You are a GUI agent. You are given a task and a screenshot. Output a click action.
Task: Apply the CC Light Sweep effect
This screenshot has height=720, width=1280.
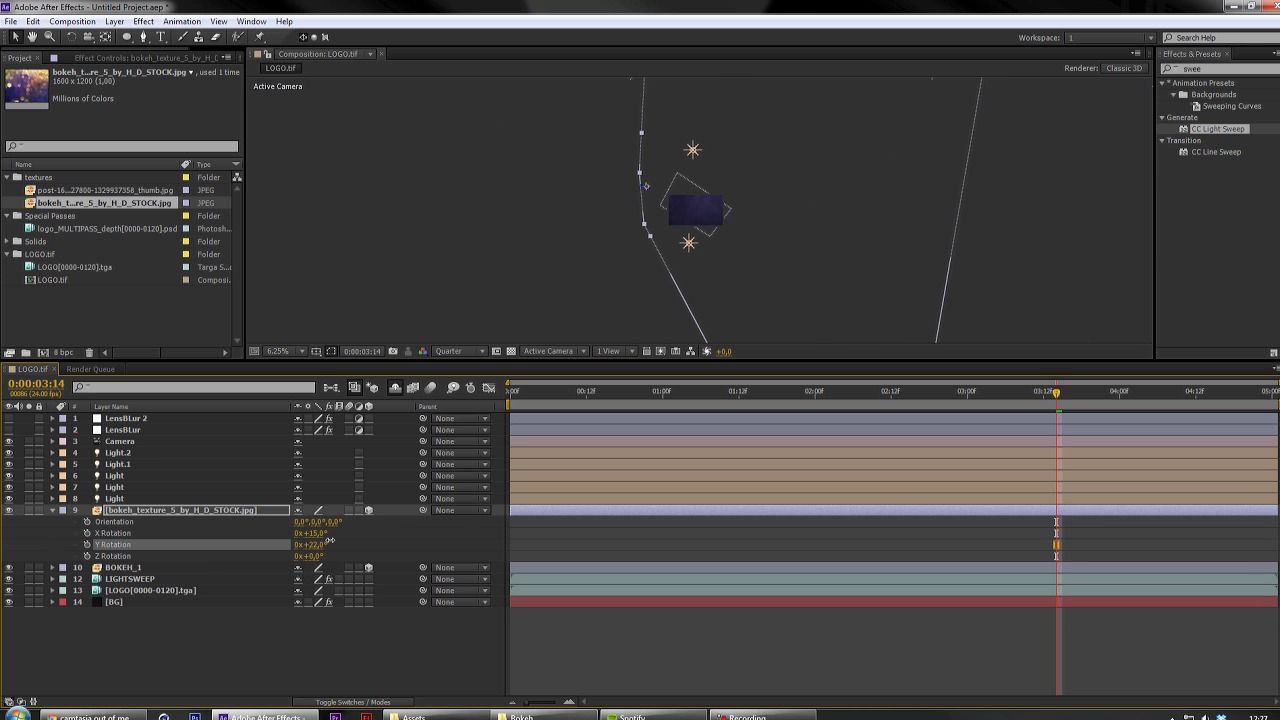(1217, 129)
